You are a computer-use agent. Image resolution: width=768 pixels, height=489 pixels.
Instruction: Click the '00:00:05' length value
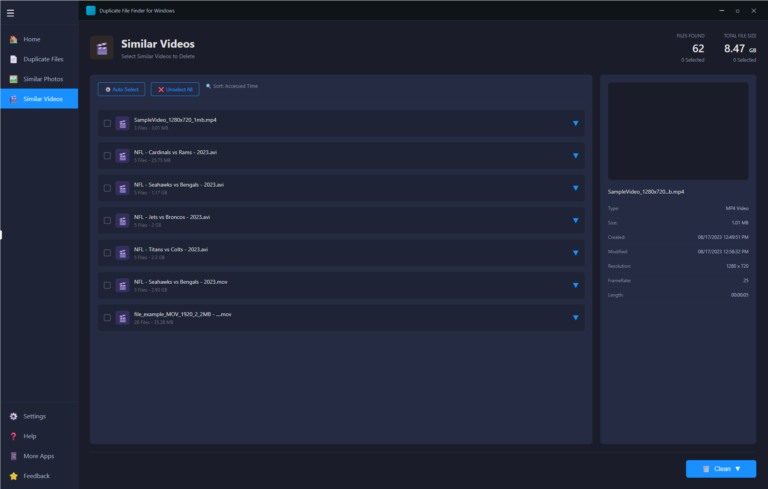click(x=740, y=295)
